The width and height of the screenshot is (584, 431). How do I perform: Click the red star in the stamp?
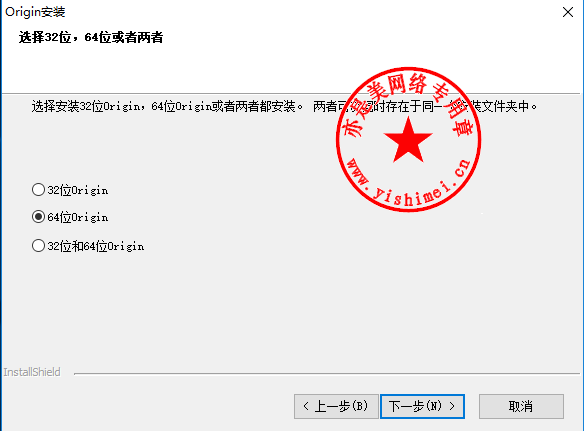pos(408,139)
